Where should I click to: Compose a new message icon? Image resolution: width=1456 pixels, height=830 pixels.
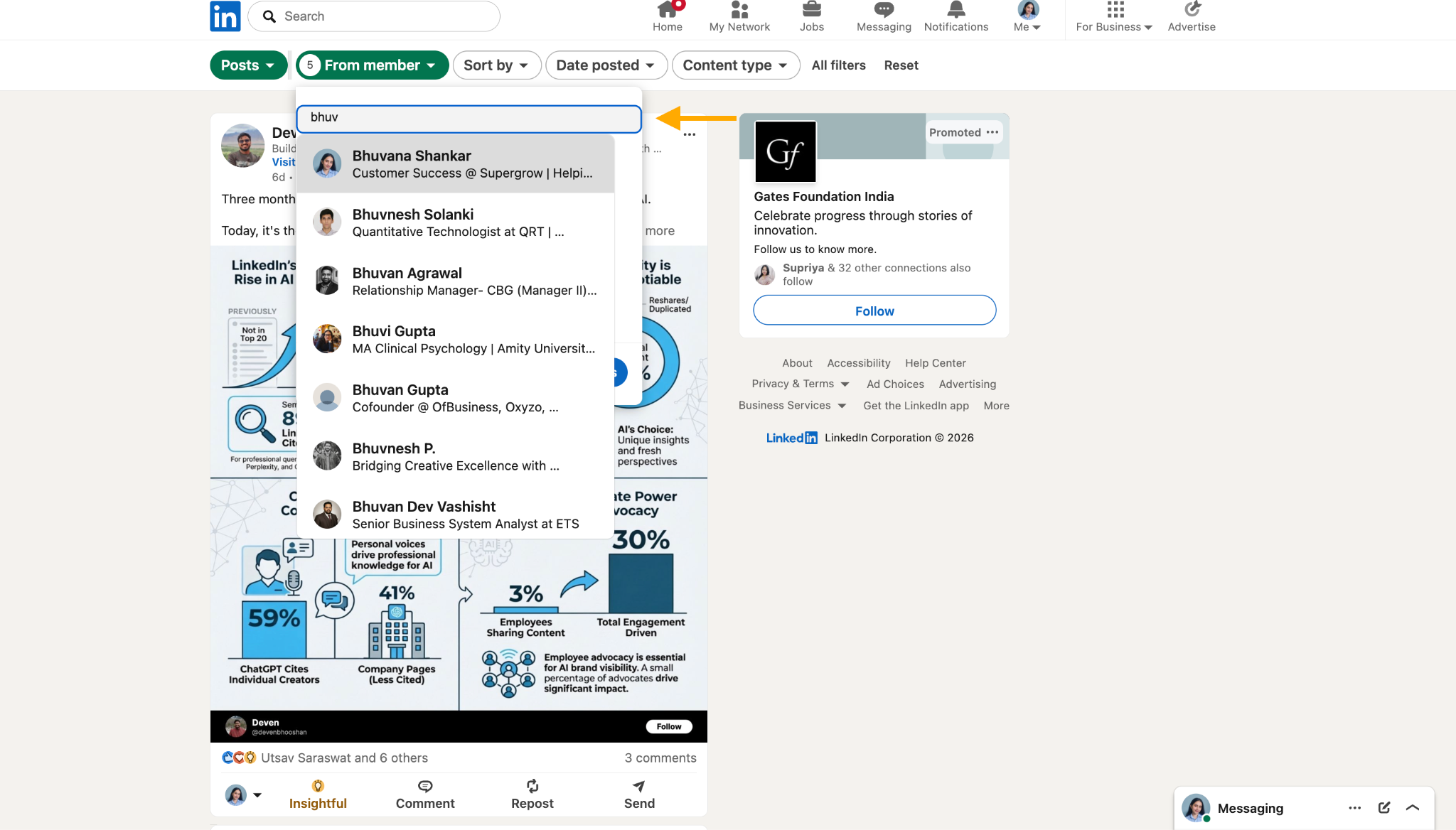1383,808
